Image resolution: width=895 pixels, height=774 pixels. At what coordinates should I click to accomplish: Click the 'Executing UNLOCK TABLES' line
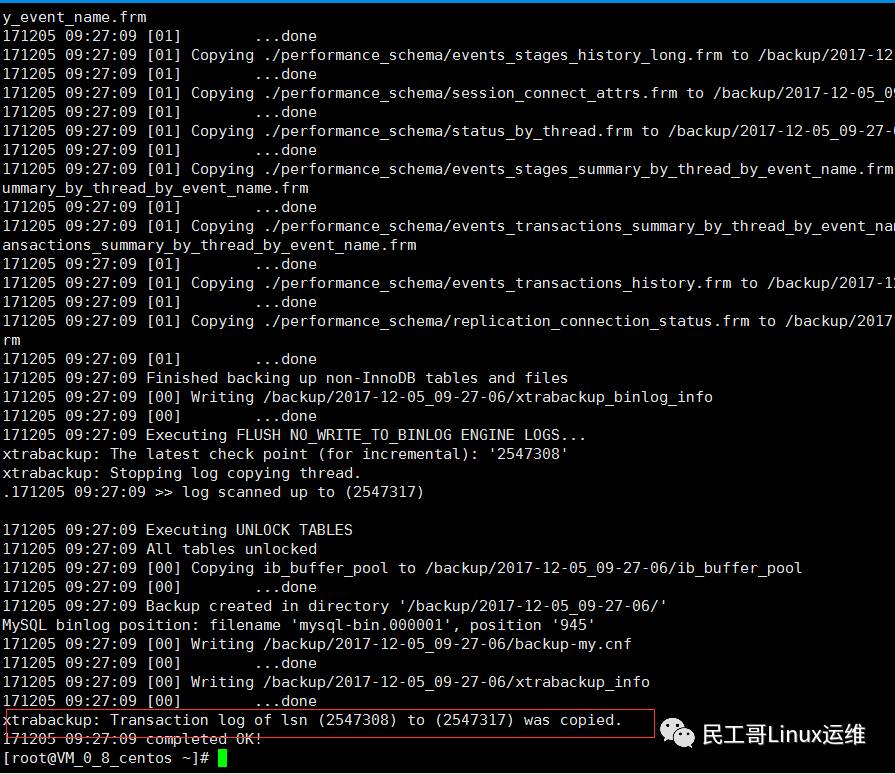click(x=178, y=530)
